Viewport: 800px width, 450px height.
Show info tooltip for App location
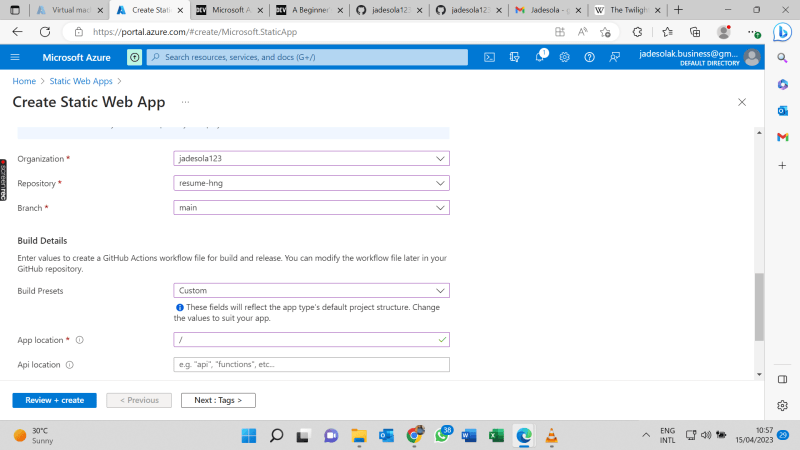(80, 340)
